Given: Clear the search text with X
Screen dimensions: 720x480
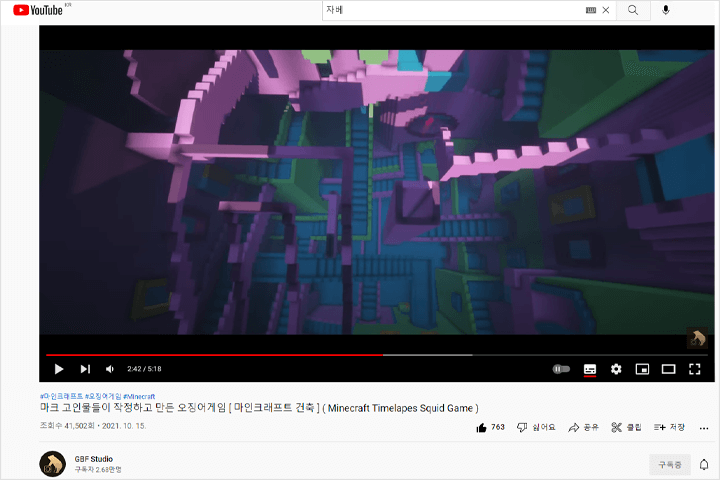Looking at the screenshot, I should click(606, 10).
